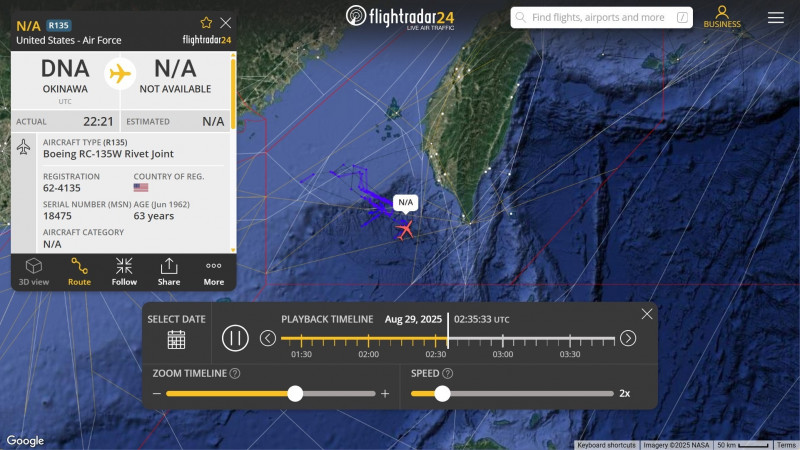Open the hamburger main menu
Image resolution: width=800 pixels, height=450 pixels.
click(x=776, y=17)
